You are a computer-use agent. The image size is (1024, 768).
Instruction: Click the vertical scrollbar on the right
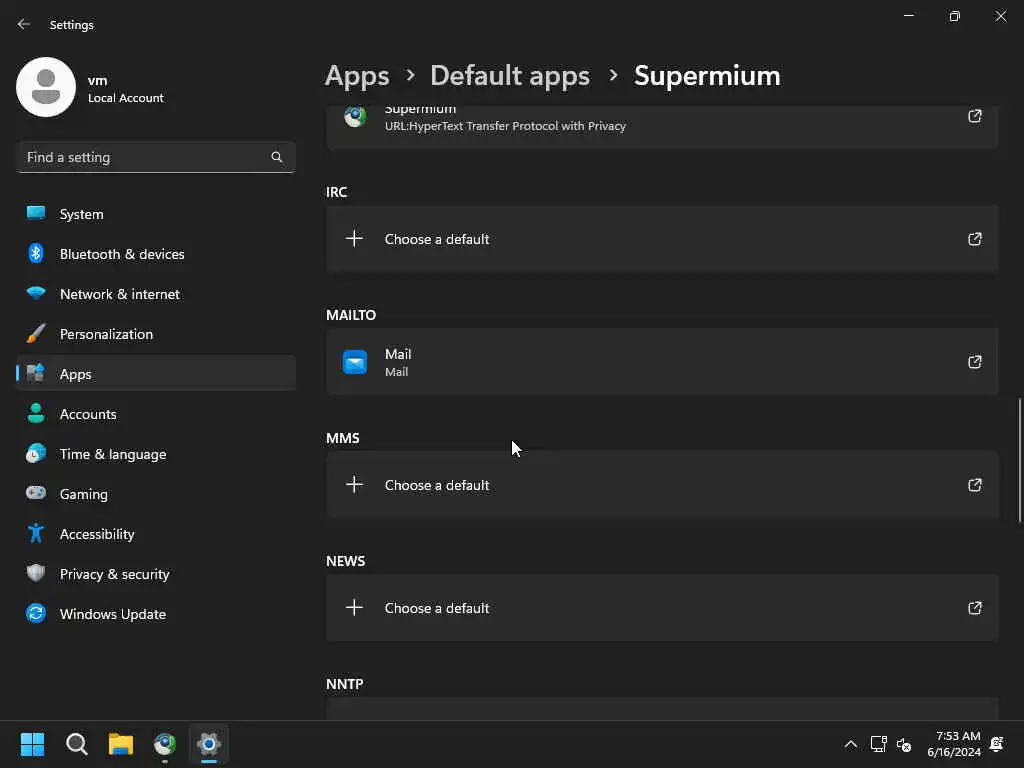pyautogui.click(x=1019, y=460)
